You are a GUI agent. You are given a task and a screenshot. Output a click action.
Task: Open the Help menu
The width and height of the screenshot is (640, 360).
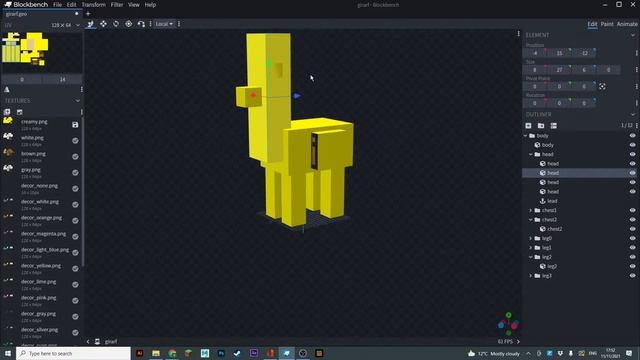coord(150,5)
